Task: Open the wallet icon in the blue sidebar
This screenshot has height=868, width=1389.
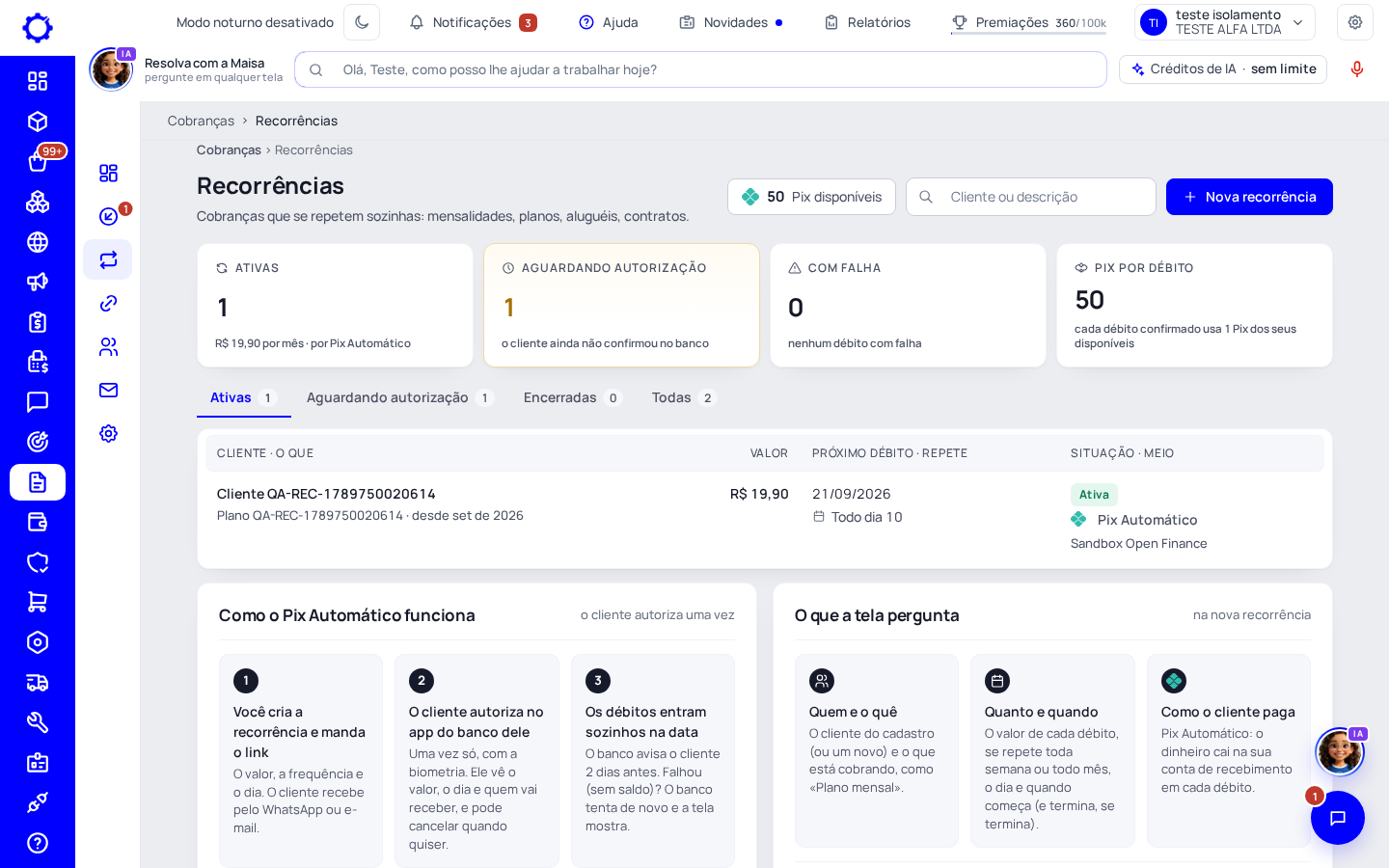Action: (x=38, y=522)
